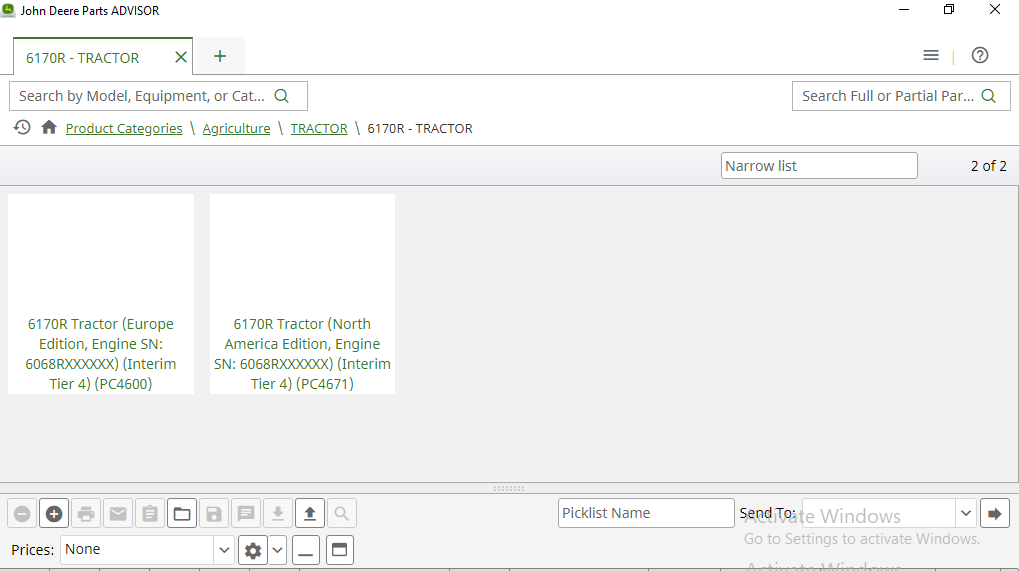
Task: Minimize the picklist panel
Action: (307, 550)
